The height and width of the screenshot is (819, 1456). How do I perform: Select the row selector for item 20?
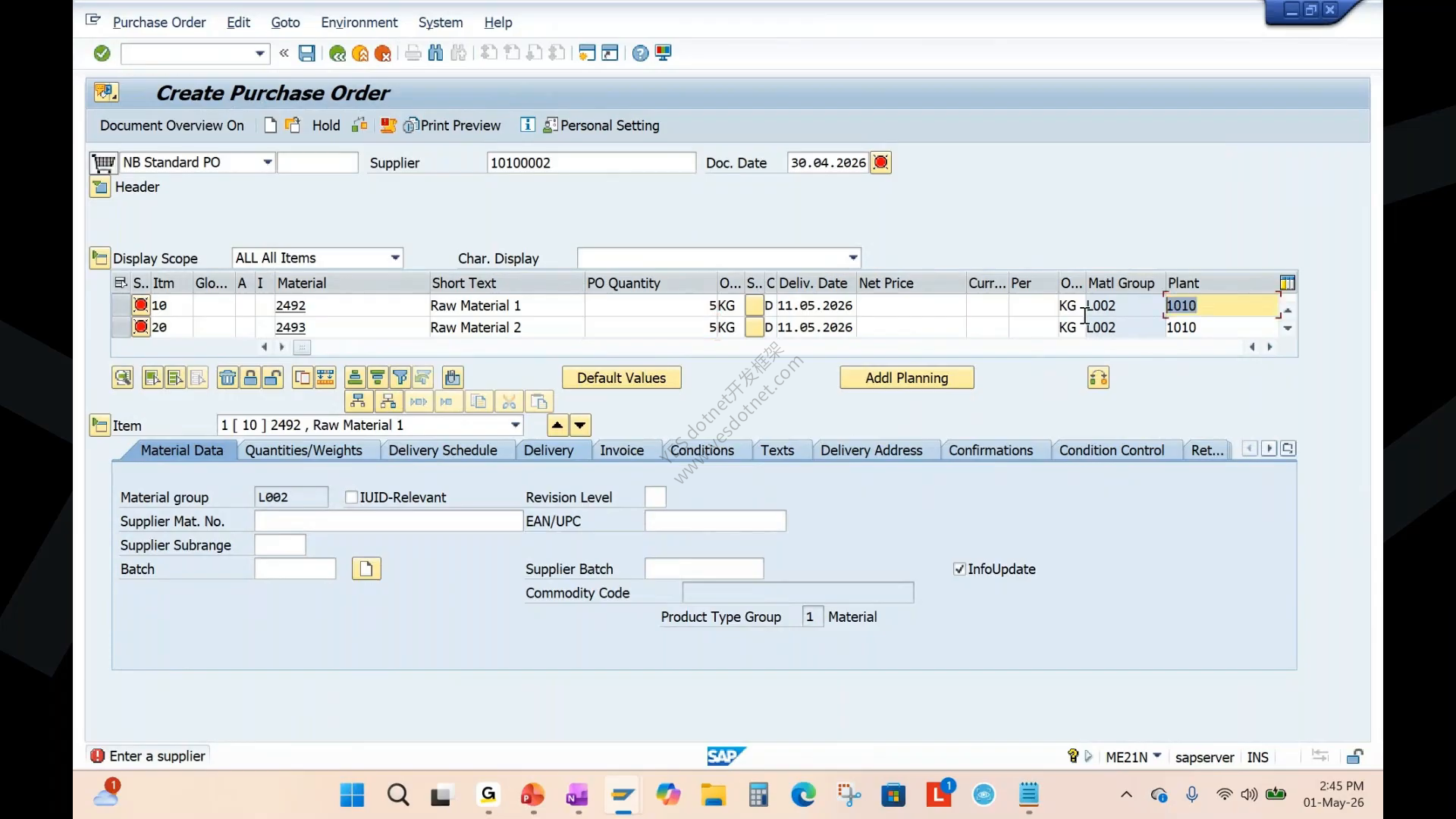tap(121, 328)
